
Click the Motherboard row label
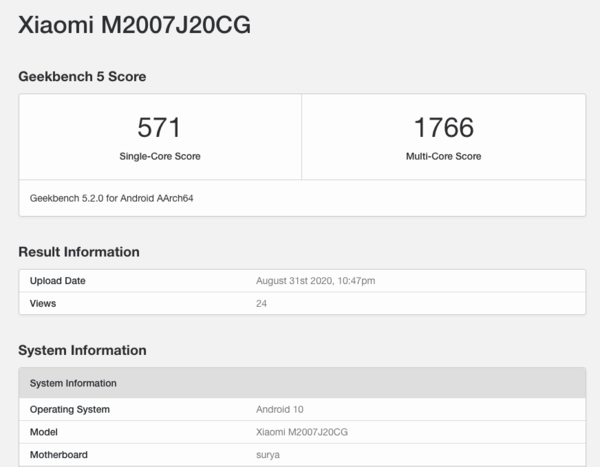(x=59, y=455)
